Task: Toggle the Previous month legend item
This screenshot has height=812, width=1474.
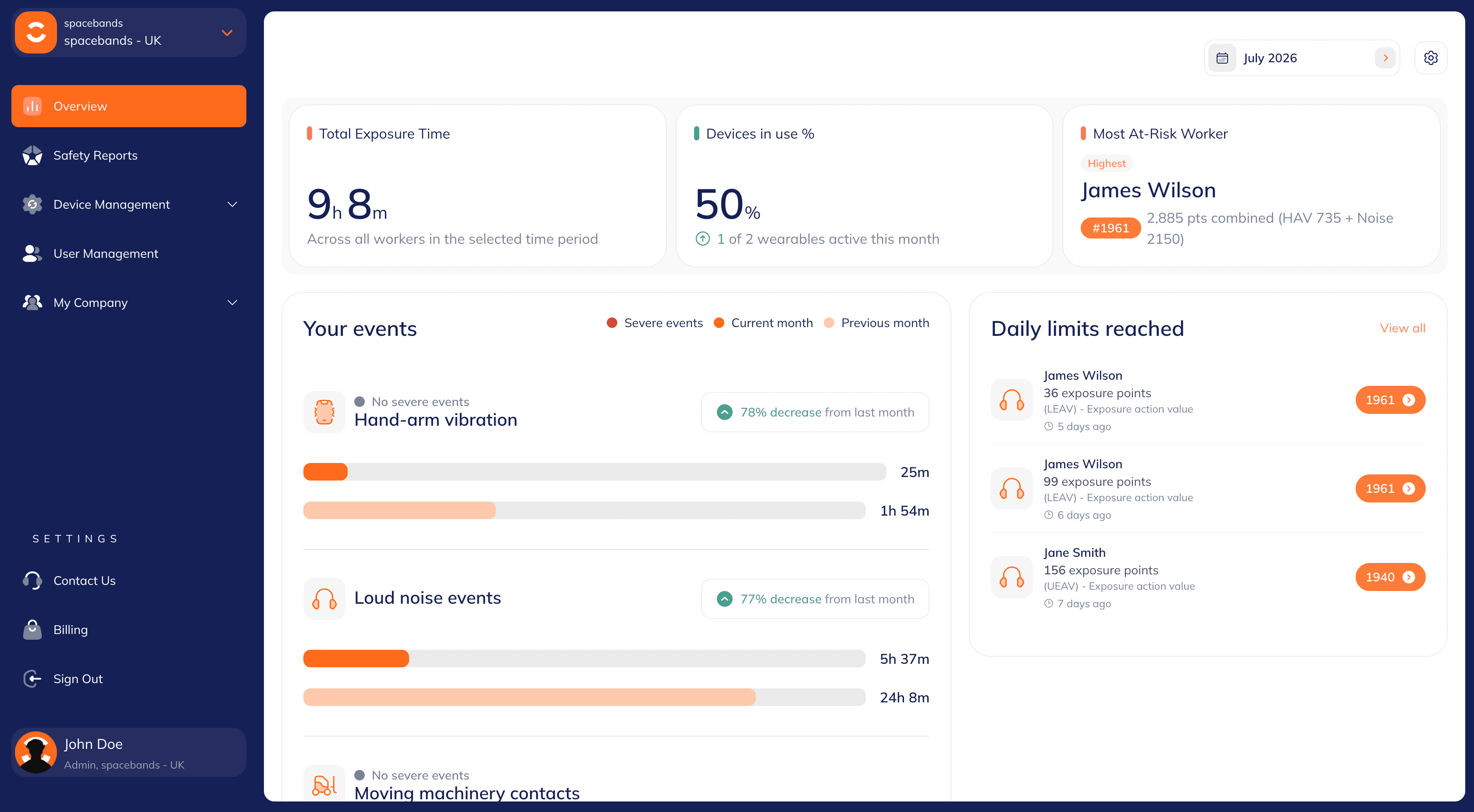Action: pos(876,323)
